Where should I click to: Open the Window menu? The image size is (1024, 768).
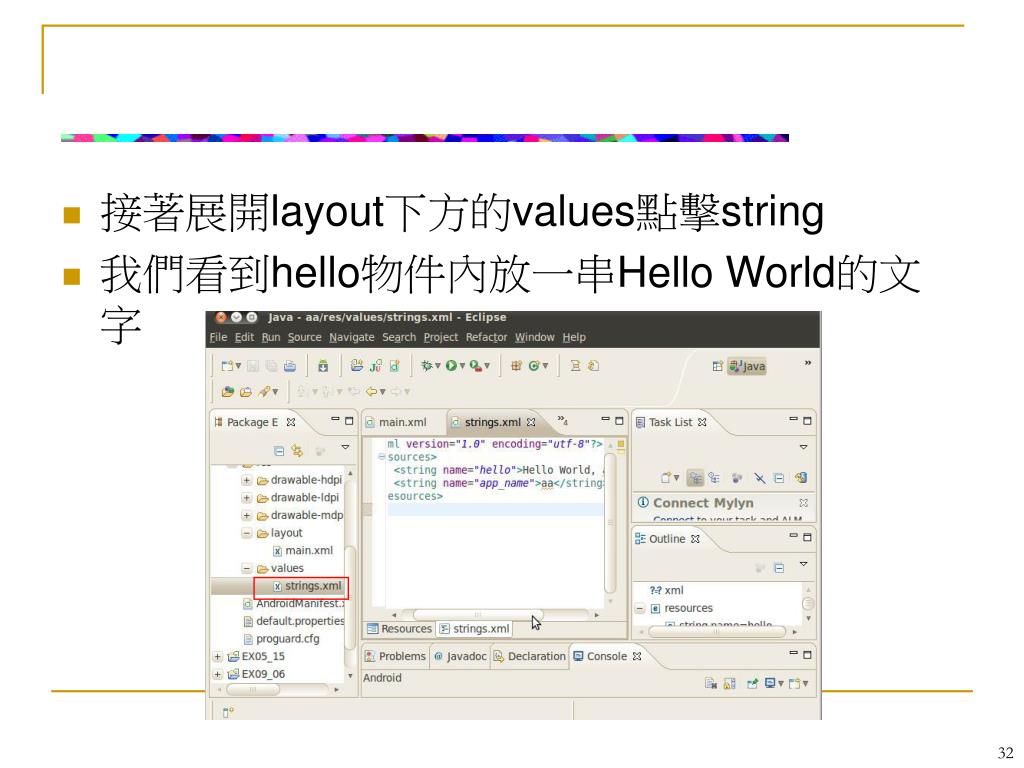[x=535, y=337]
